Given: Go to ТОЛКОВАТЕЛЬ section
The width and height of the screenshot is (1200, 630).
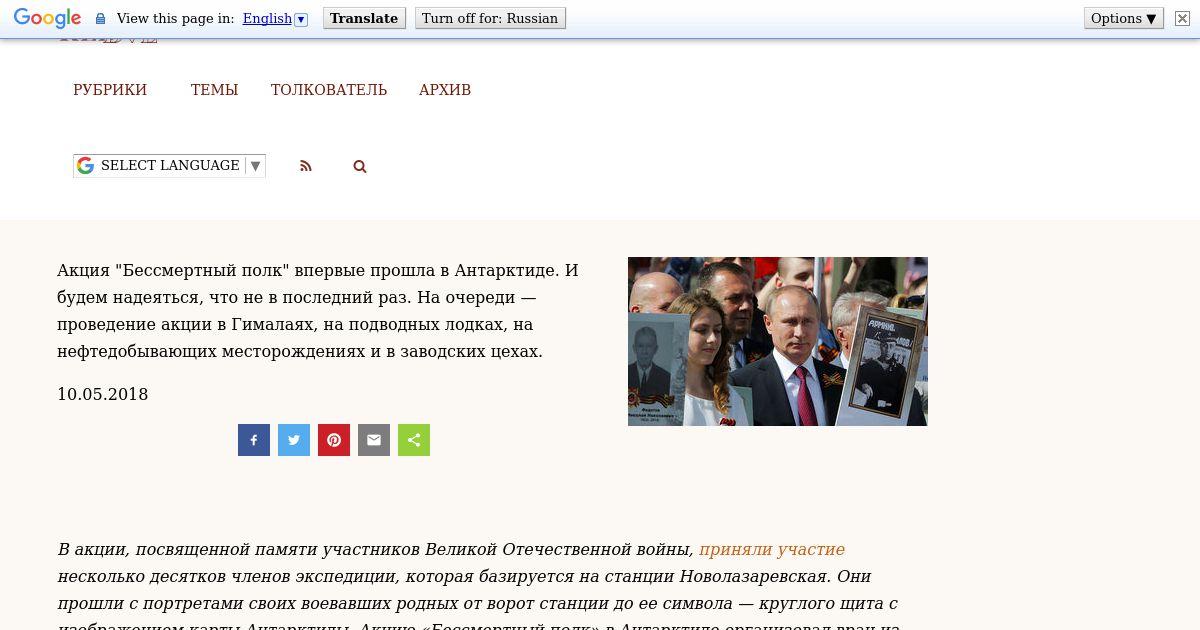Looking at the screenshot, I should [329, 90].
